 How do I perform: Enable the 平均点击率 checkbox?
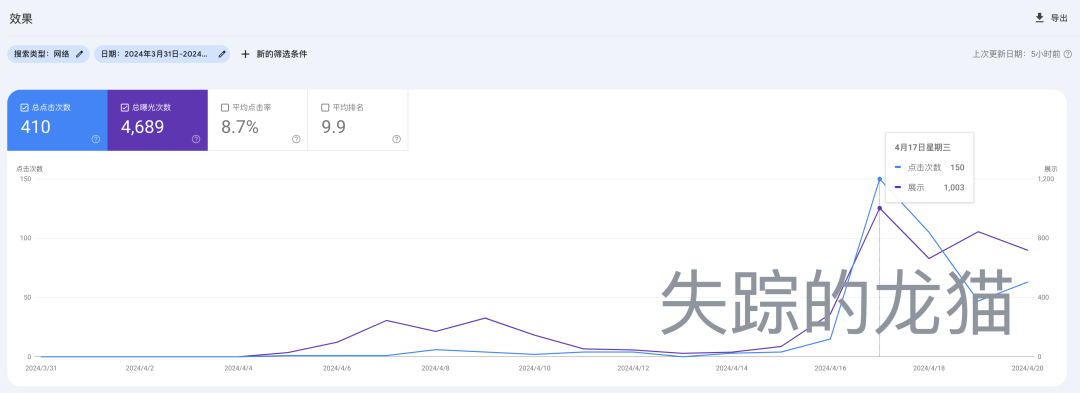point(225,107)
